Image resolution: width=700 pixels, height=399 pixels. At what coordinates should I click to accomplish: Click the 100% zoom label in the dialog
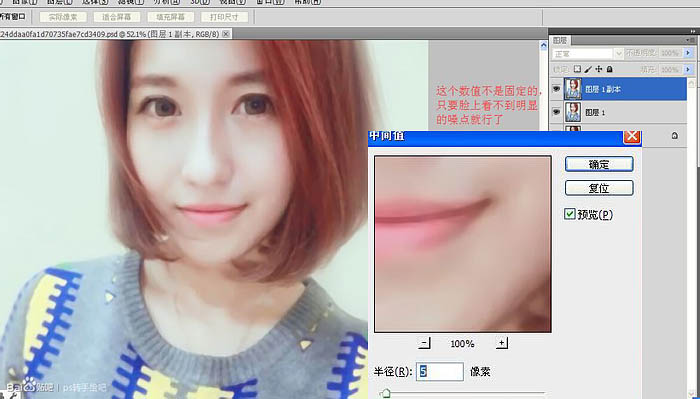click(462, 344)
